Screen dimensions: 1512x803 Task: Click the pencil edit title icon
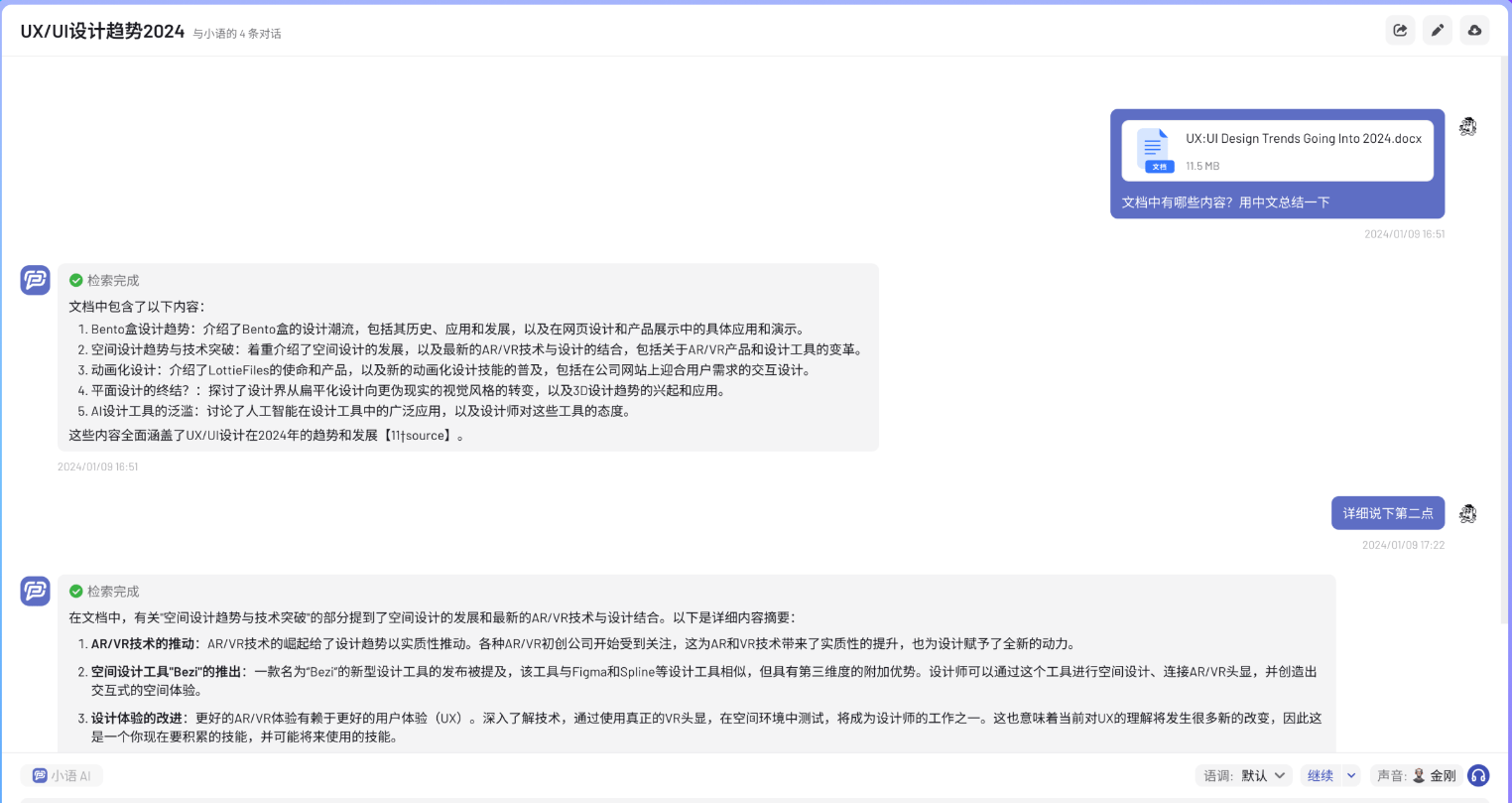tap(1438, 31)
